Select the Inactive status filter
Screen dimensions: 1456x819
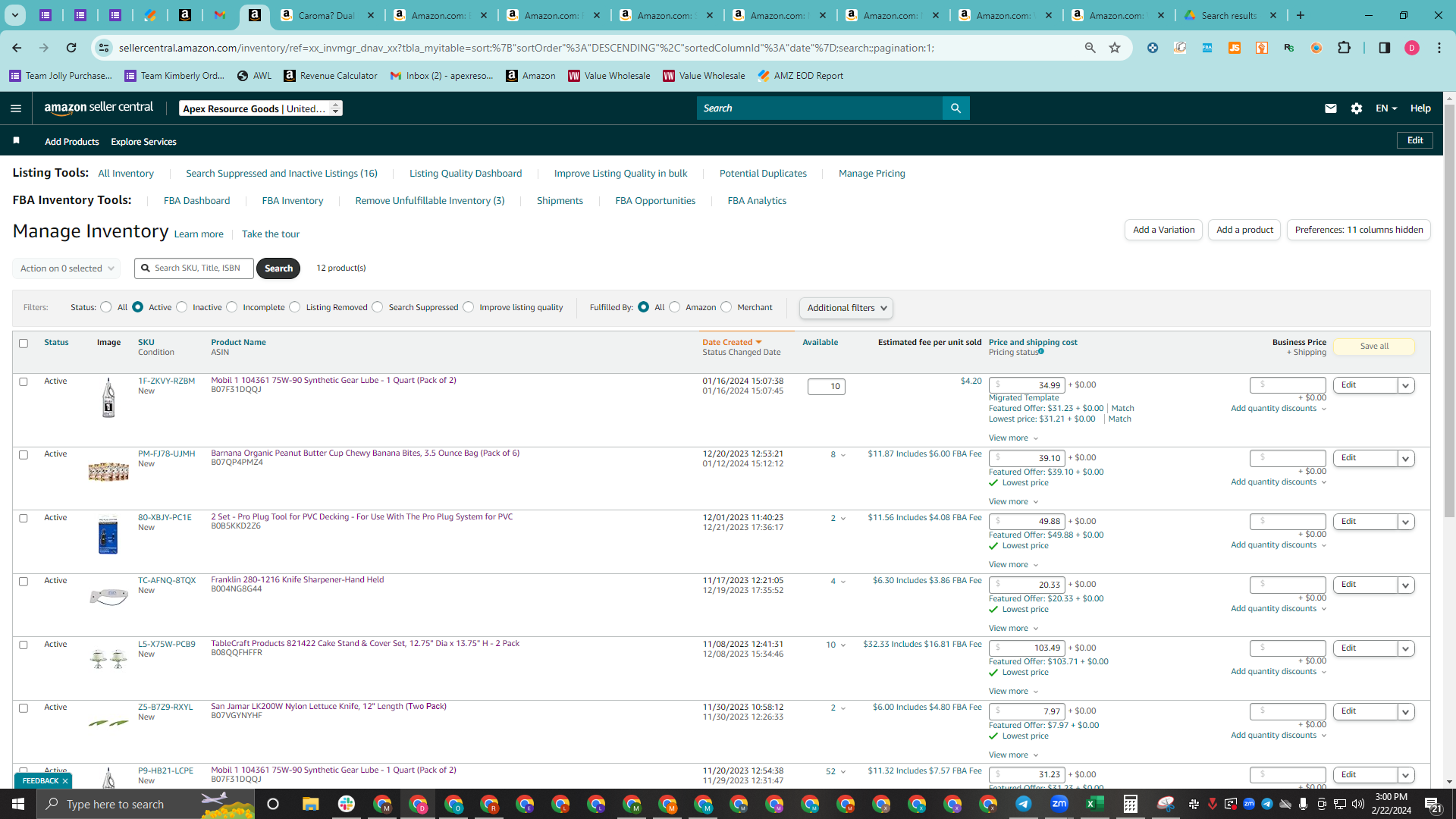[182, 307]
